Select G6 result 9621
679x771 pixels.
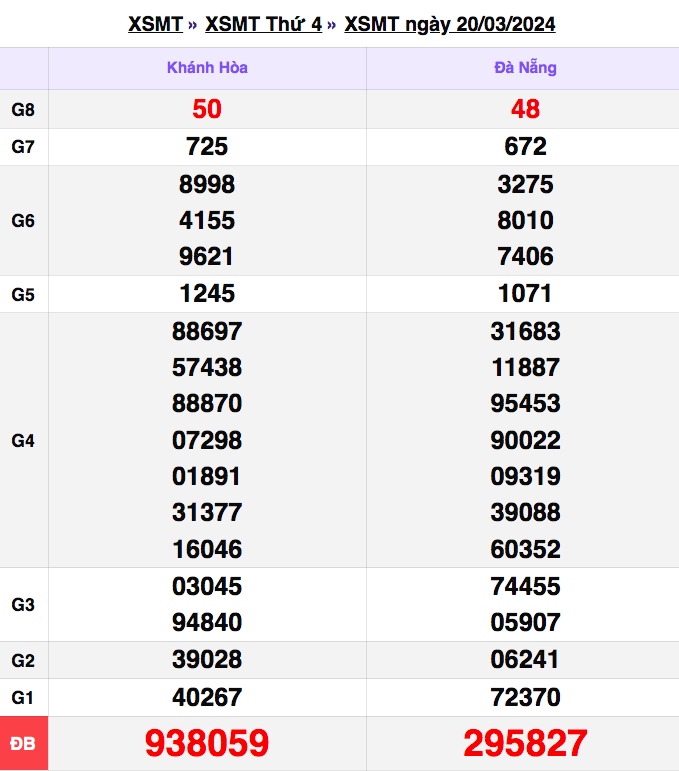click(207, 256)
